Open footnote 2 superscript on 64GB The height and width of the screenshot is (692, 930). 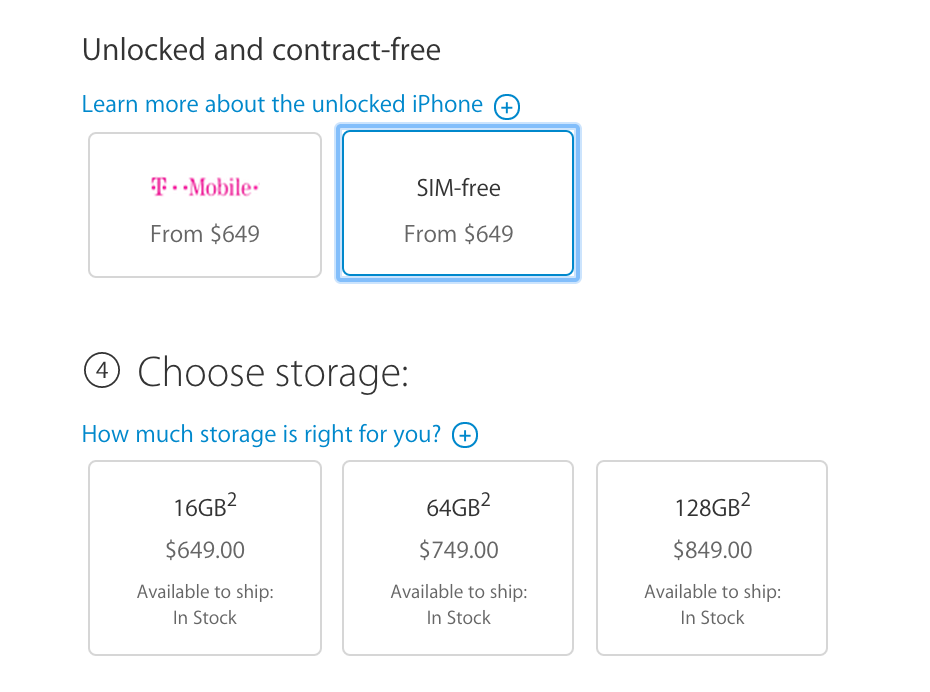486,499
